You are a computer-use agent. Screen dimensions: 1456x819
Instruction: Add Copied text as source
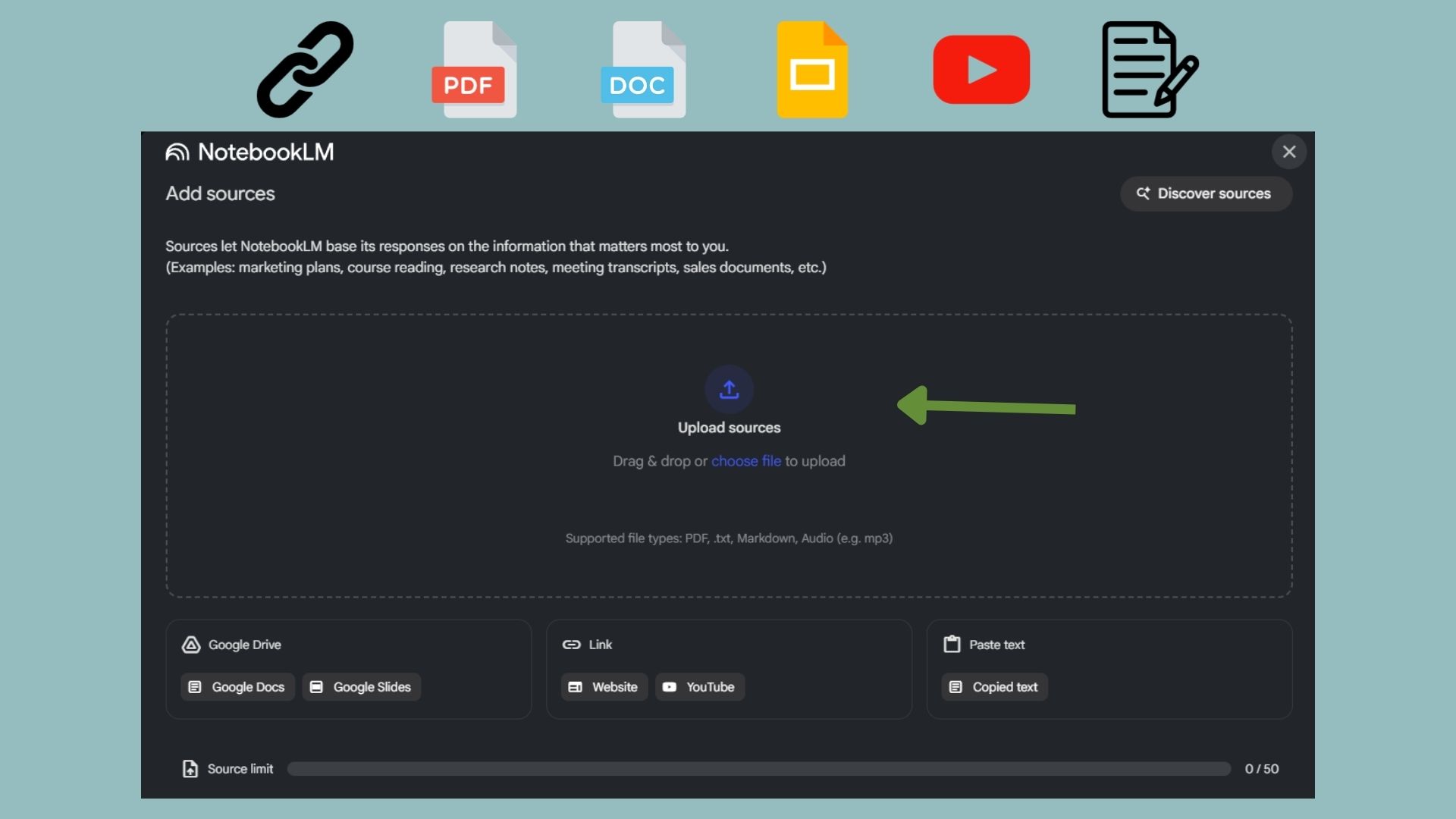pyautogui.click(x=994, y=687)
